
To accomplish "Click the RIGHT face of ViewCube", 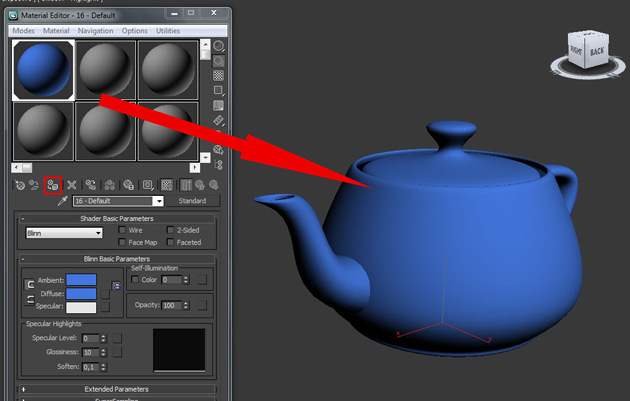I will [x=576, y=50].
